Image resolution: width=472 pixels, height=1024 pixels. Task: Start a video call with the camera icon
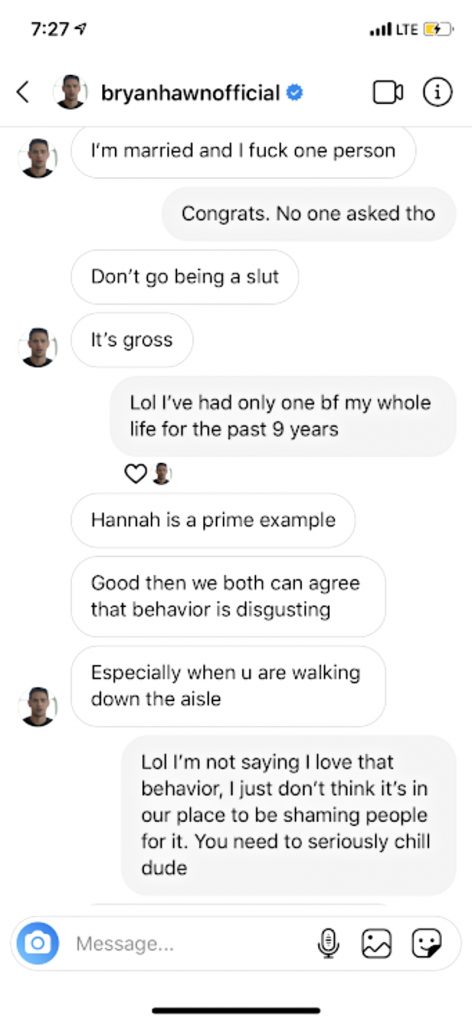click(x=388, y=93)
